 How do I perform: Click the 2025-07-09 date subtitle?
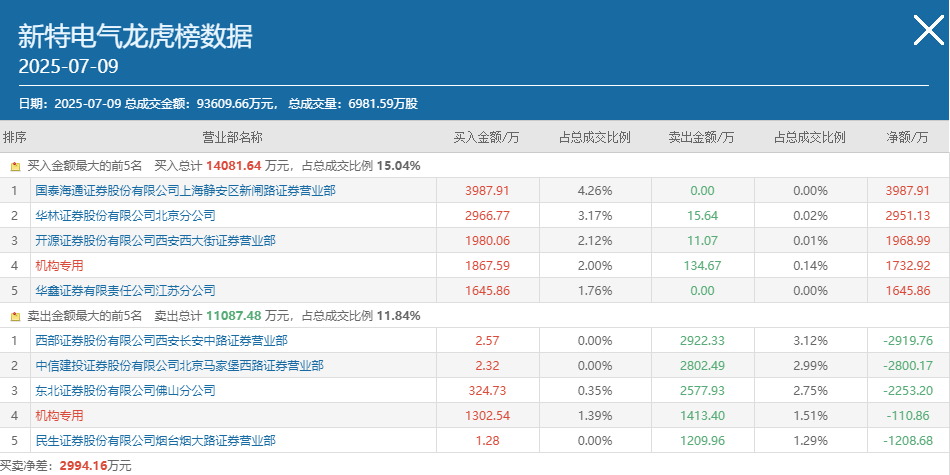click(68, 66)
